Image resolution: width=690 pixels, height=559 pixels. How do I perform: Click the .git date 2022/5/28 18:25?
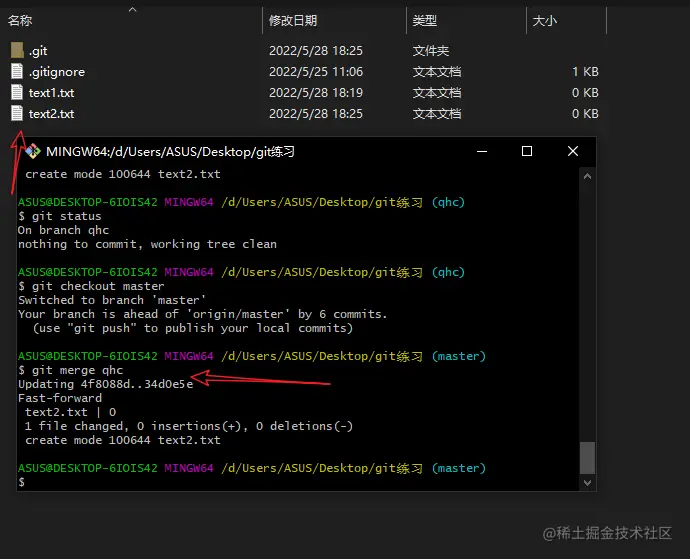click(x=316, y=51)
